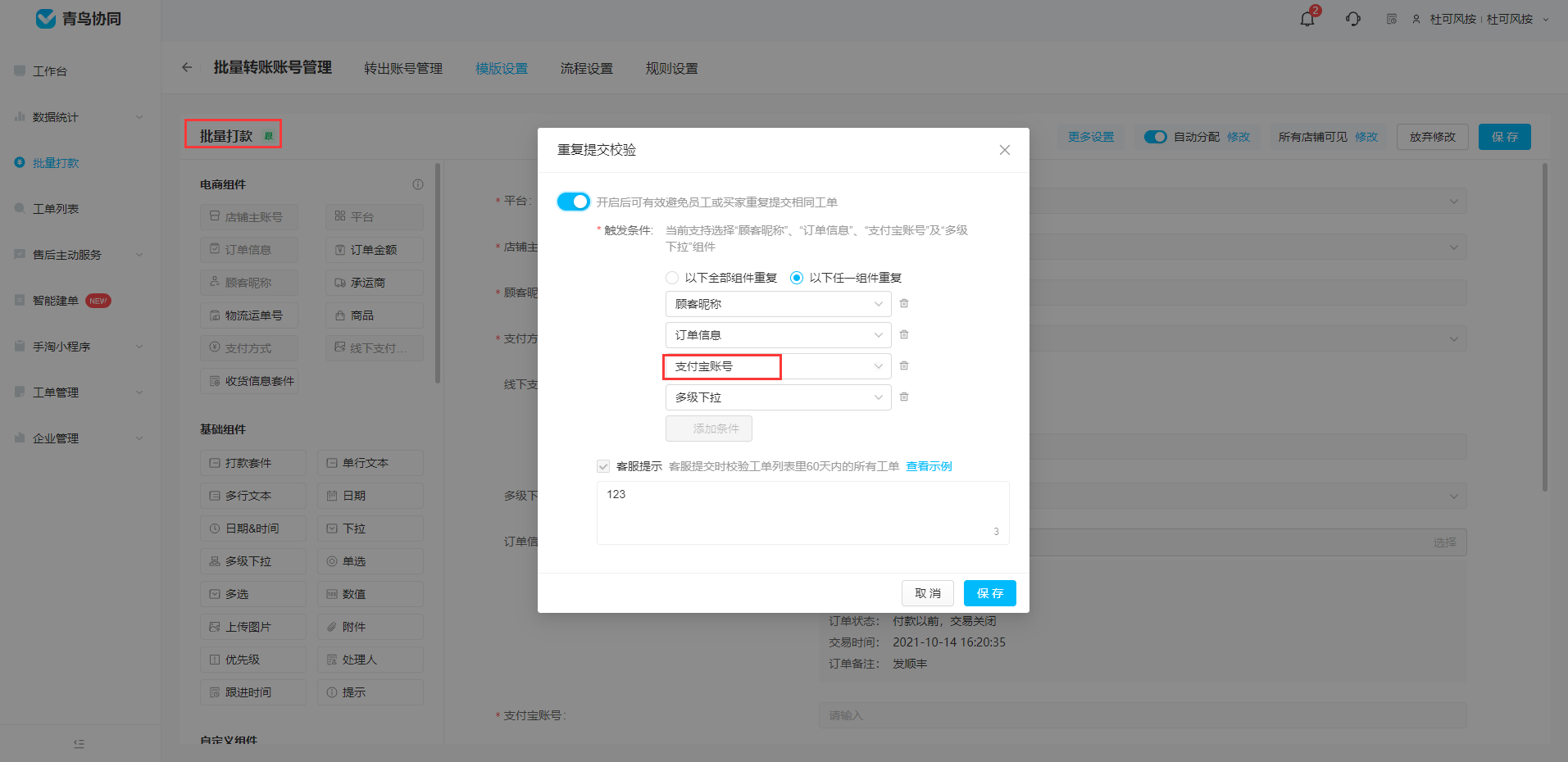Click the component panel vertical scrollbar
Image resolution: width=1568 pixels, height=762 pixels.
[x=437, y=274]
